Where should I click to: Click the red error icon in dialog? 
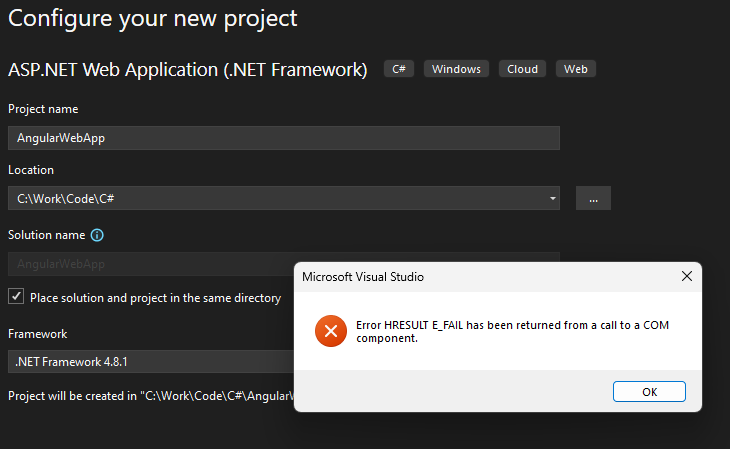331,331
